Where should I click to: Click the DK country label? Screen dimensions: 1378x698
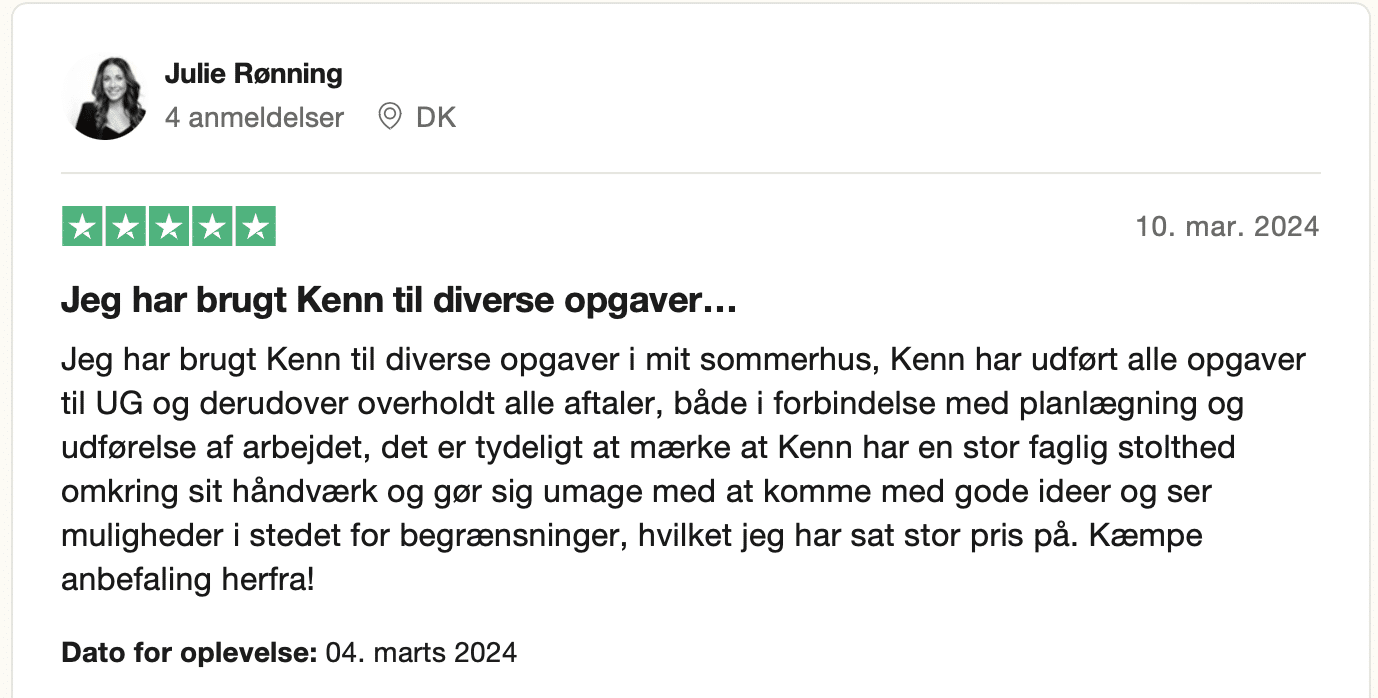(436, 118)
